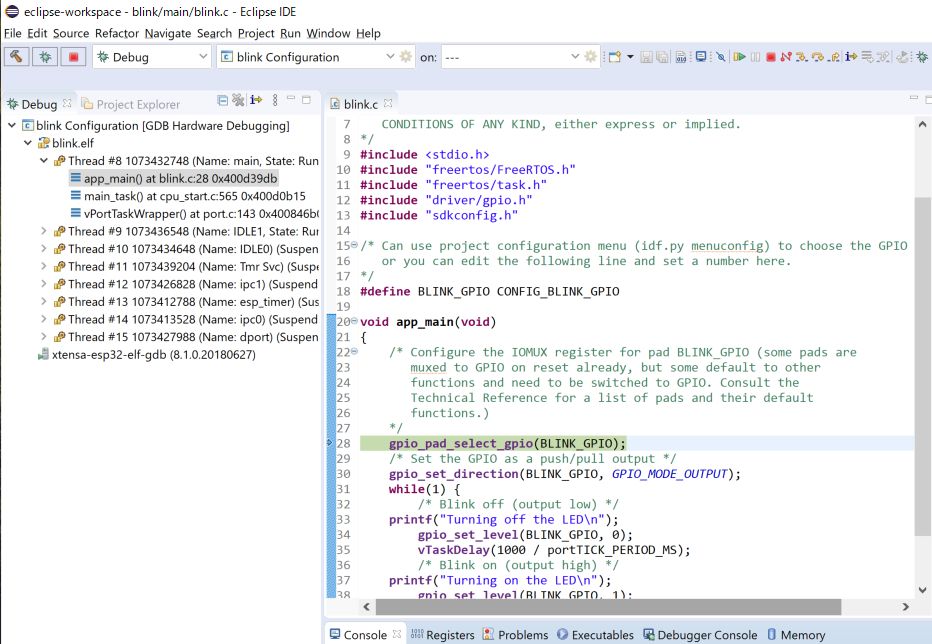Toggle Use Step Filters icon
The image size is (932, 644).
(x=884, y=56)
